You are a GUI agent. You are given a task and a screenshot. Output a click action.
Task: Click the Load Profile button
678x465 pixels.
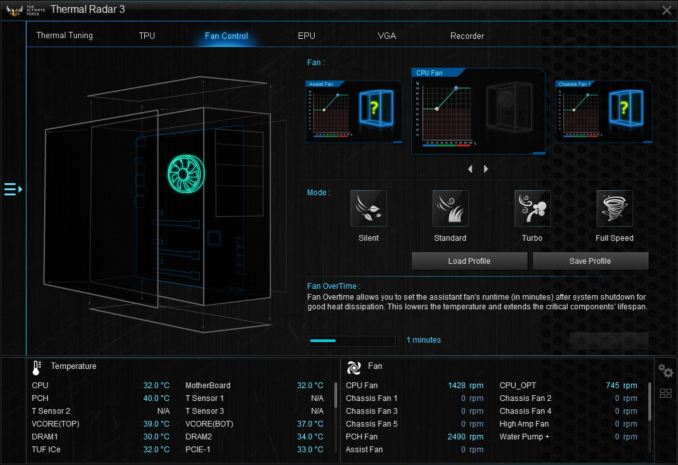click(x=470, y=261)
